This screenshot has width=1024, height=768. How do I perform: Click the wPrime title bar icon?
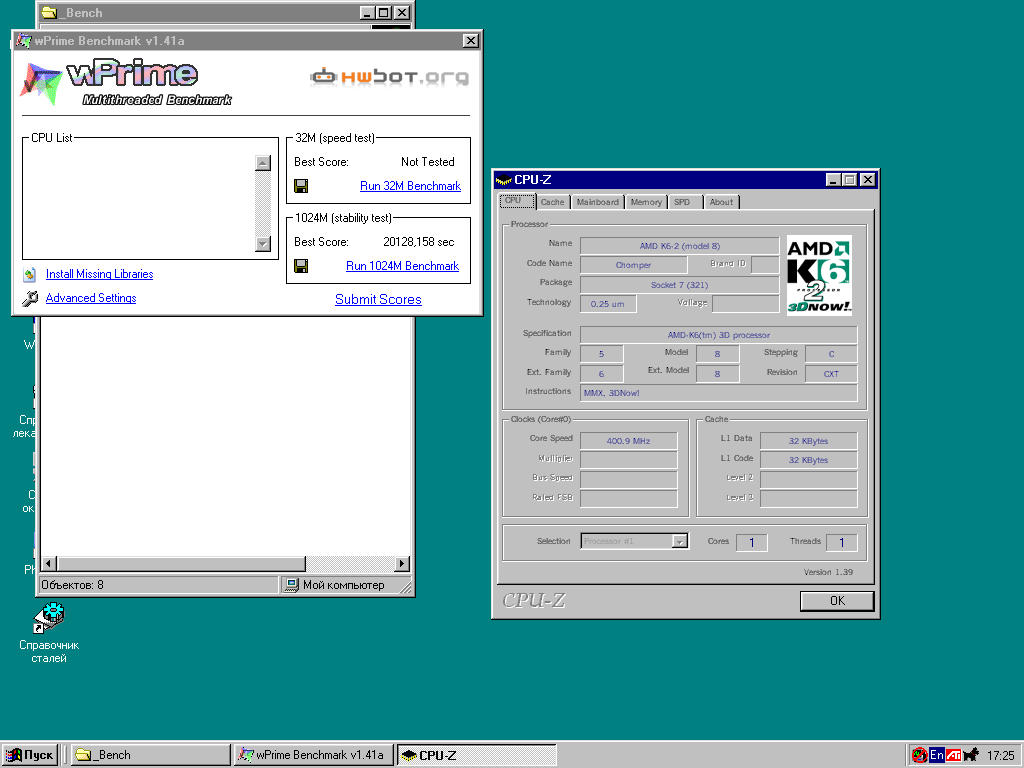(24, 41)
